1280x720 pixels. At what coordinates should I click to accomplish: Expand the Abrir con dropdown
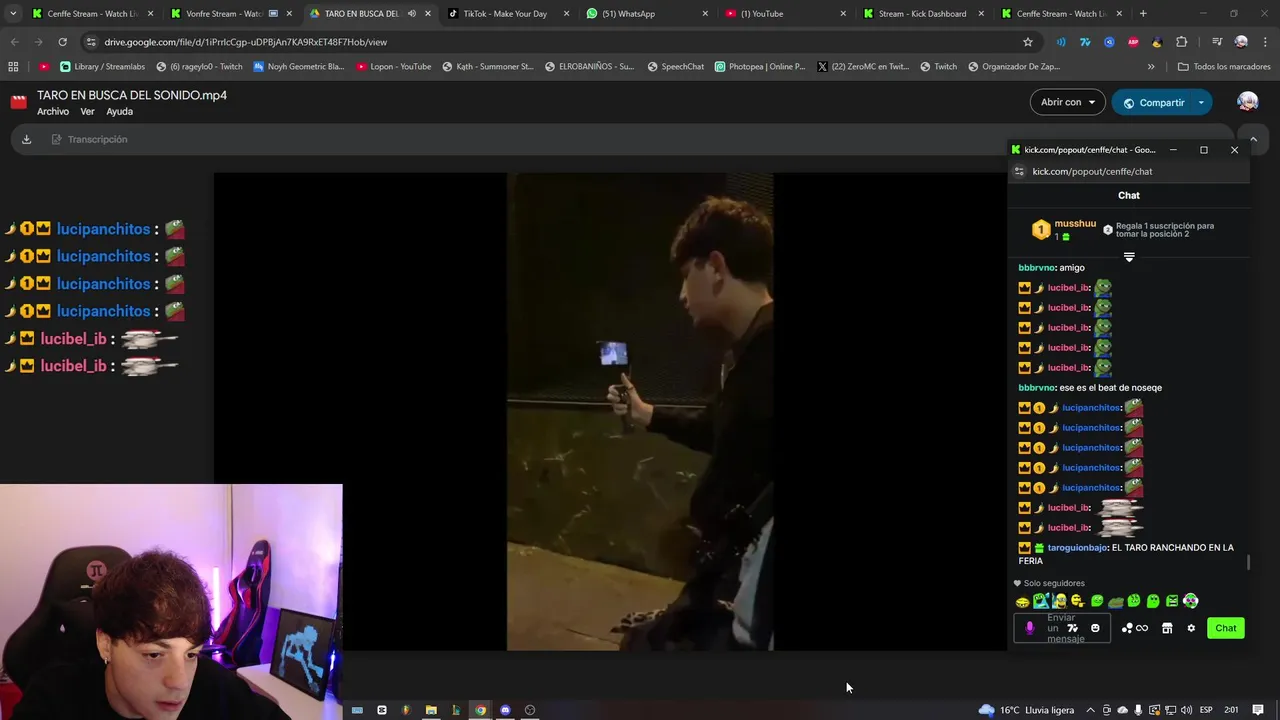click(x=1068, y=102)
